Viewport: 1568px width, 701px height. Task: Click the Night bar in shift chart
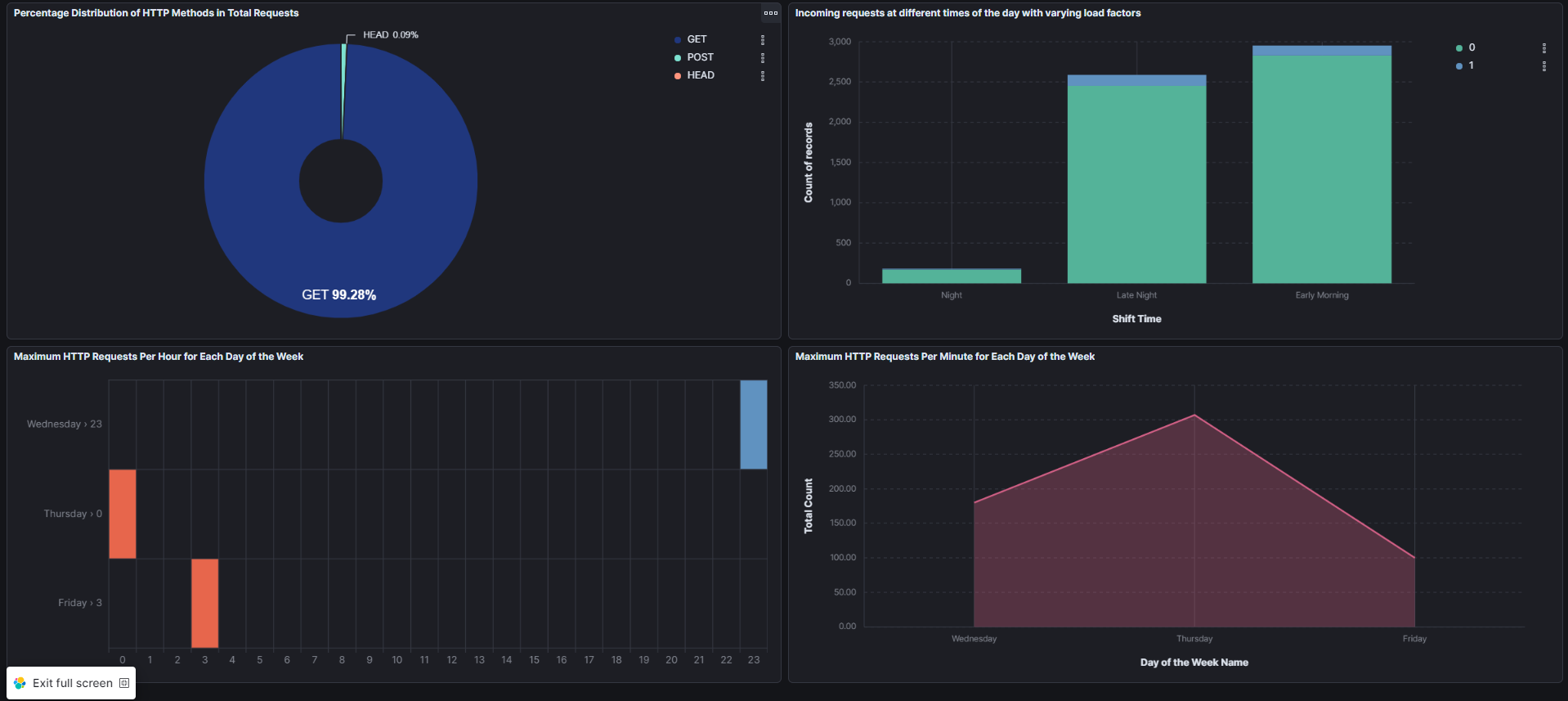(952, 276)
